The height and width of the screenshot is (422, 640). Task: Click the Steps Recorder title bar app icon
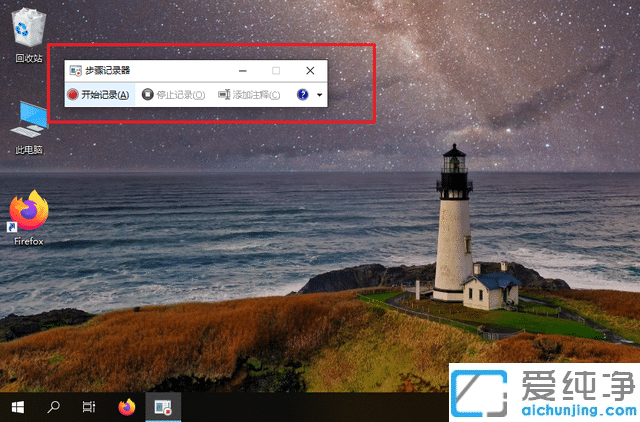(x=75, y=71)
